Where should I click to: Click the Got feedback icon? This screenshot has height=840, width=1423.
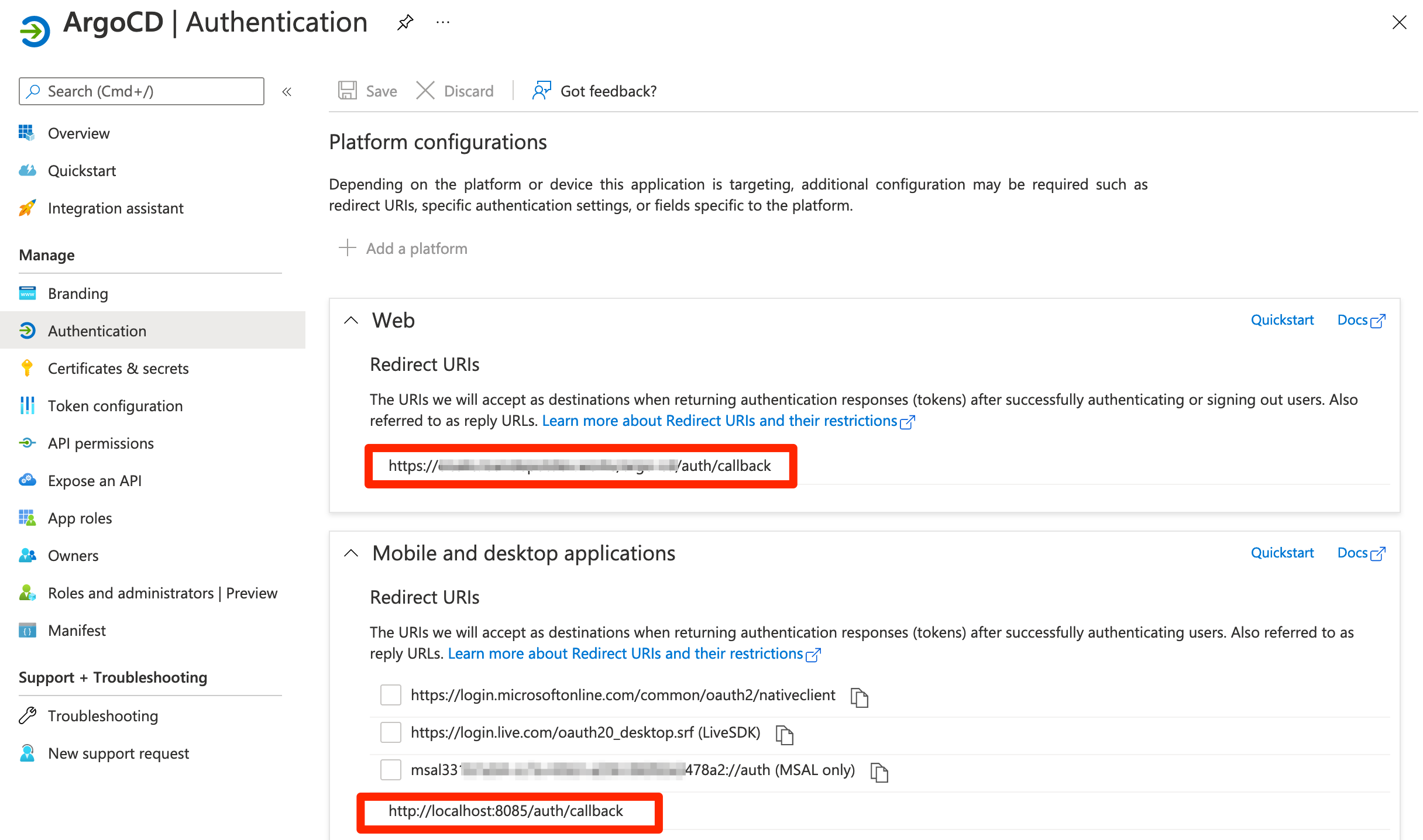pyautogui.click(x=541, y=91)
